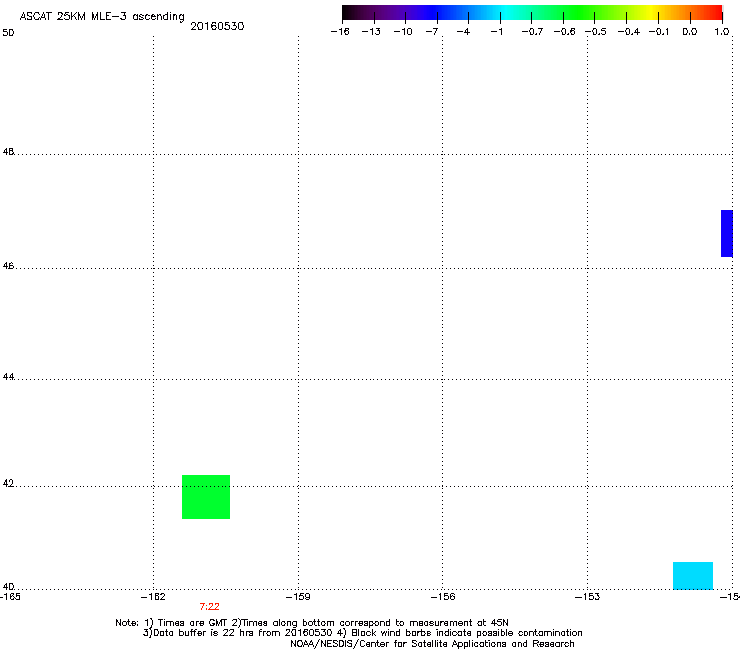Click the note line starting 'Data buffer is 22 hrs'
Viewport: 740px width, 650px height.
[x=362, y=633]
